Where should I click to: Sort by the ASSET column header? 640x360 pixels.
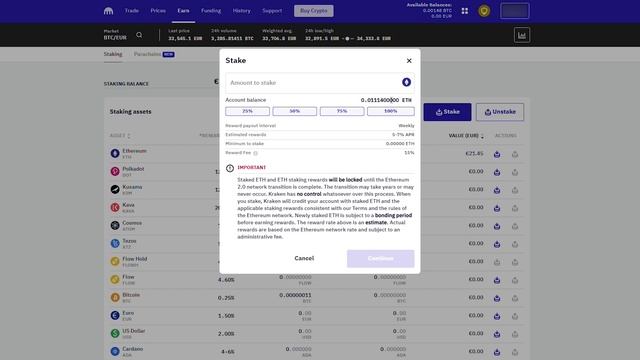120,136
